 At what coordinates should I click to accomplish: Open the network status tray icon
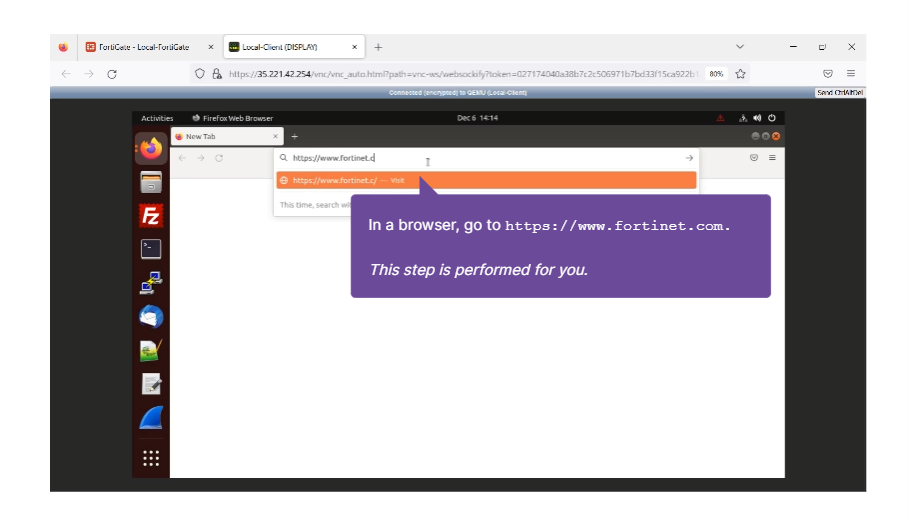[x=743, y=118]
